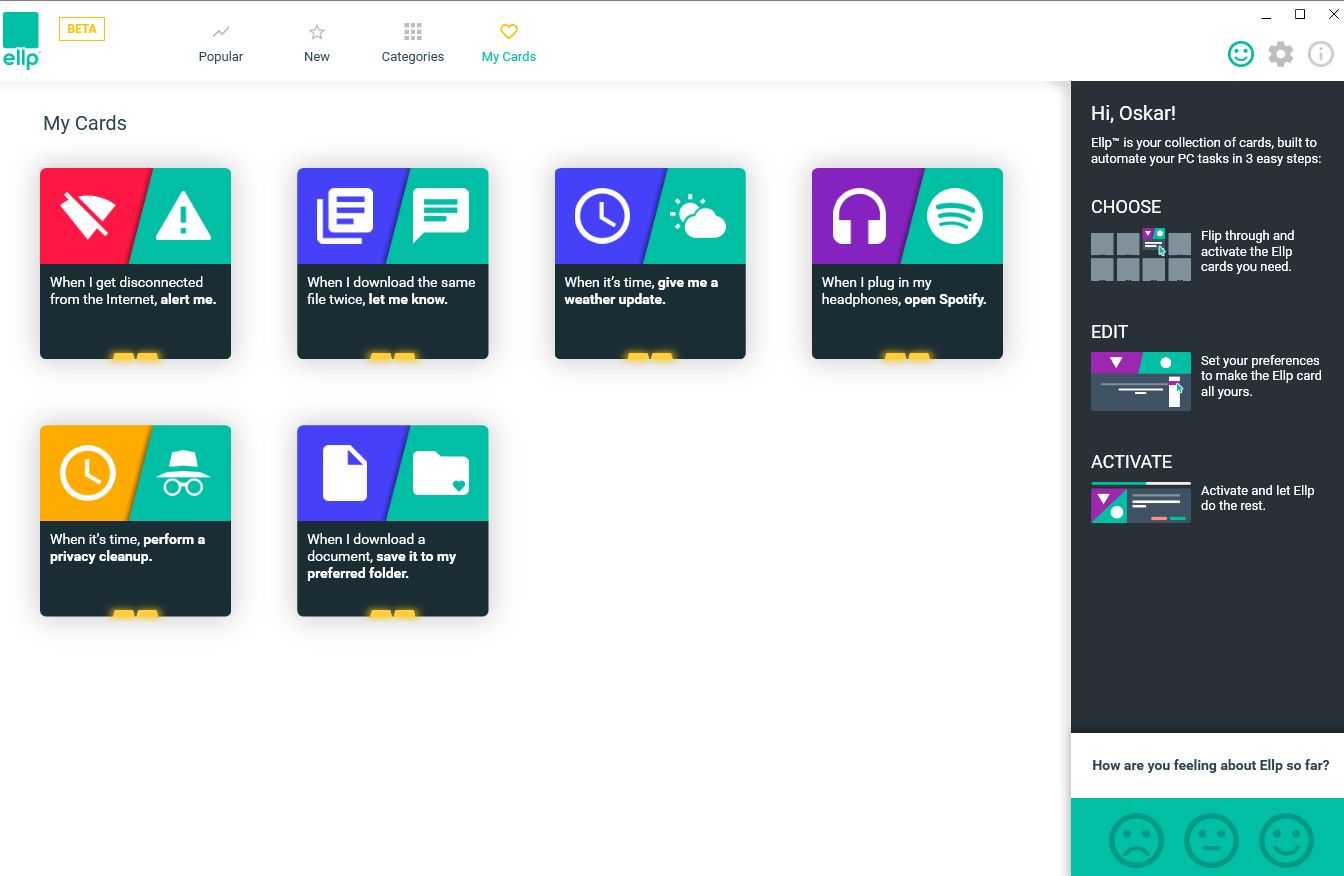
Task: Open the Categories tab
Action: point(413,44)
